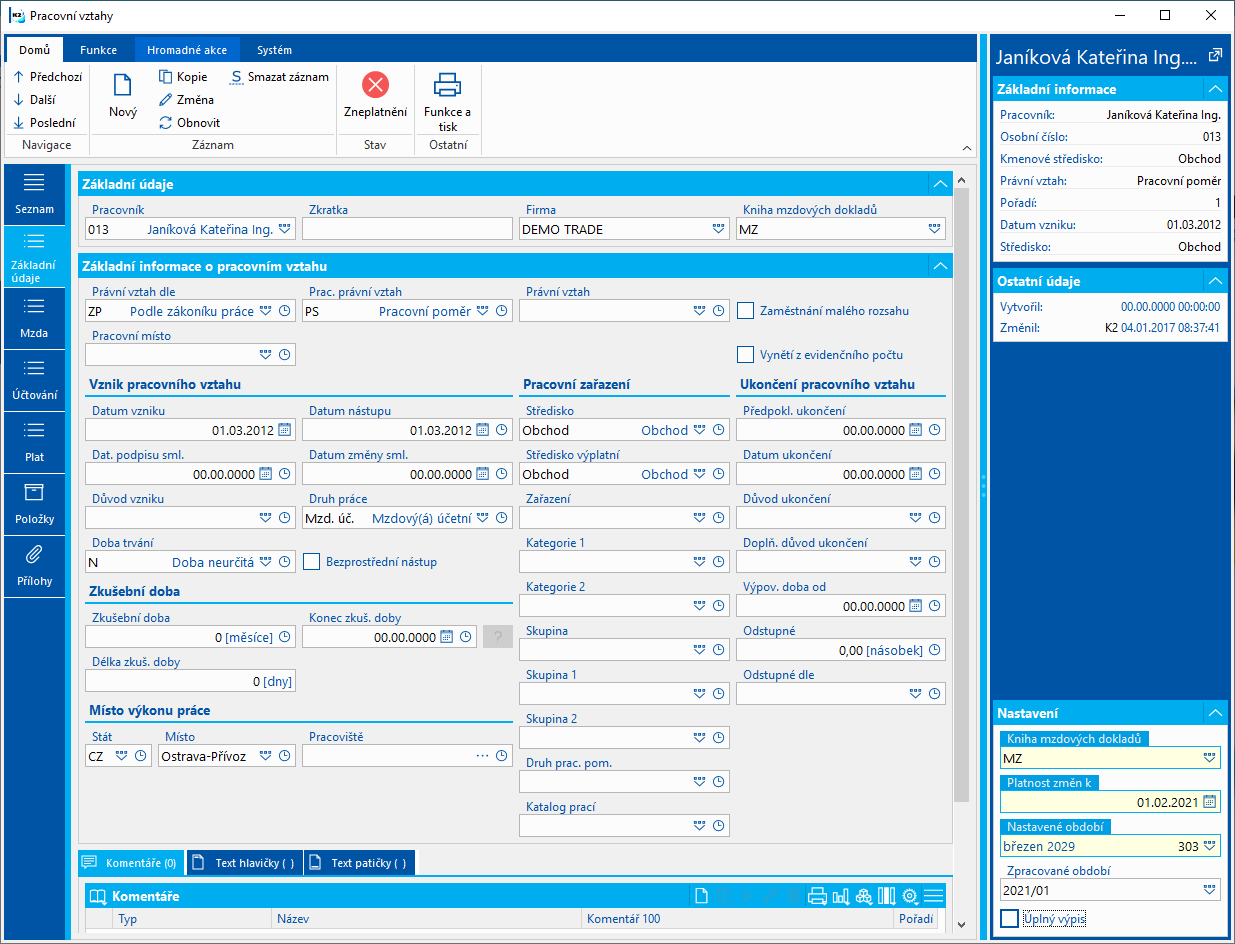Click scrollbar down arrow at bottom

[x=962, y=925]
